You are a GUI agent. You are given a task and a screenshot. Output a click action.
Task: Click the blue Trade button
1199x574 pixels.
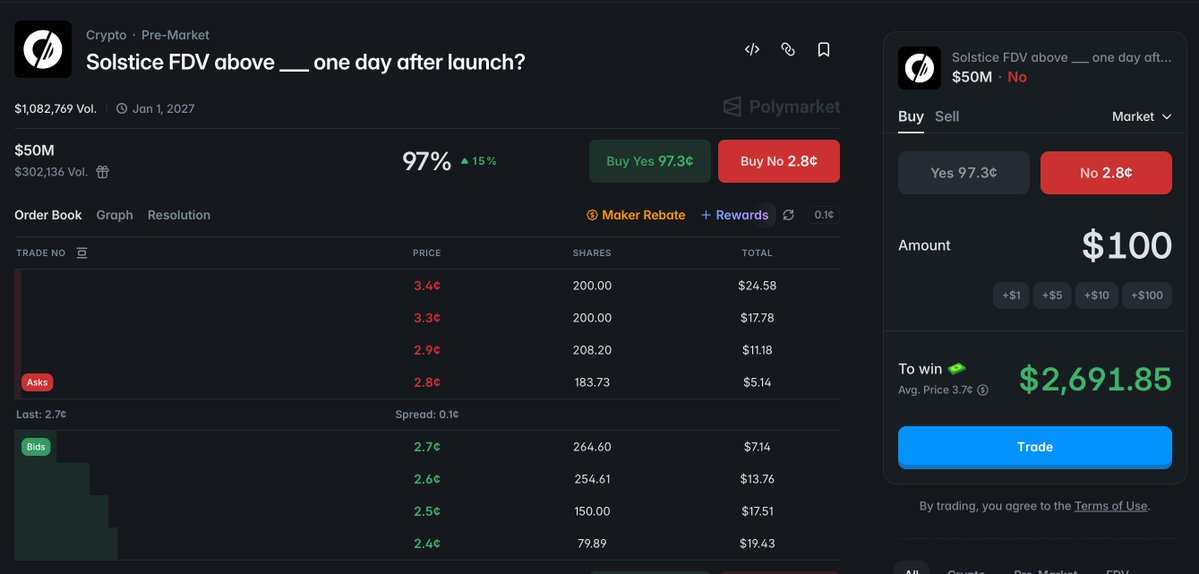pos(1035,447)
